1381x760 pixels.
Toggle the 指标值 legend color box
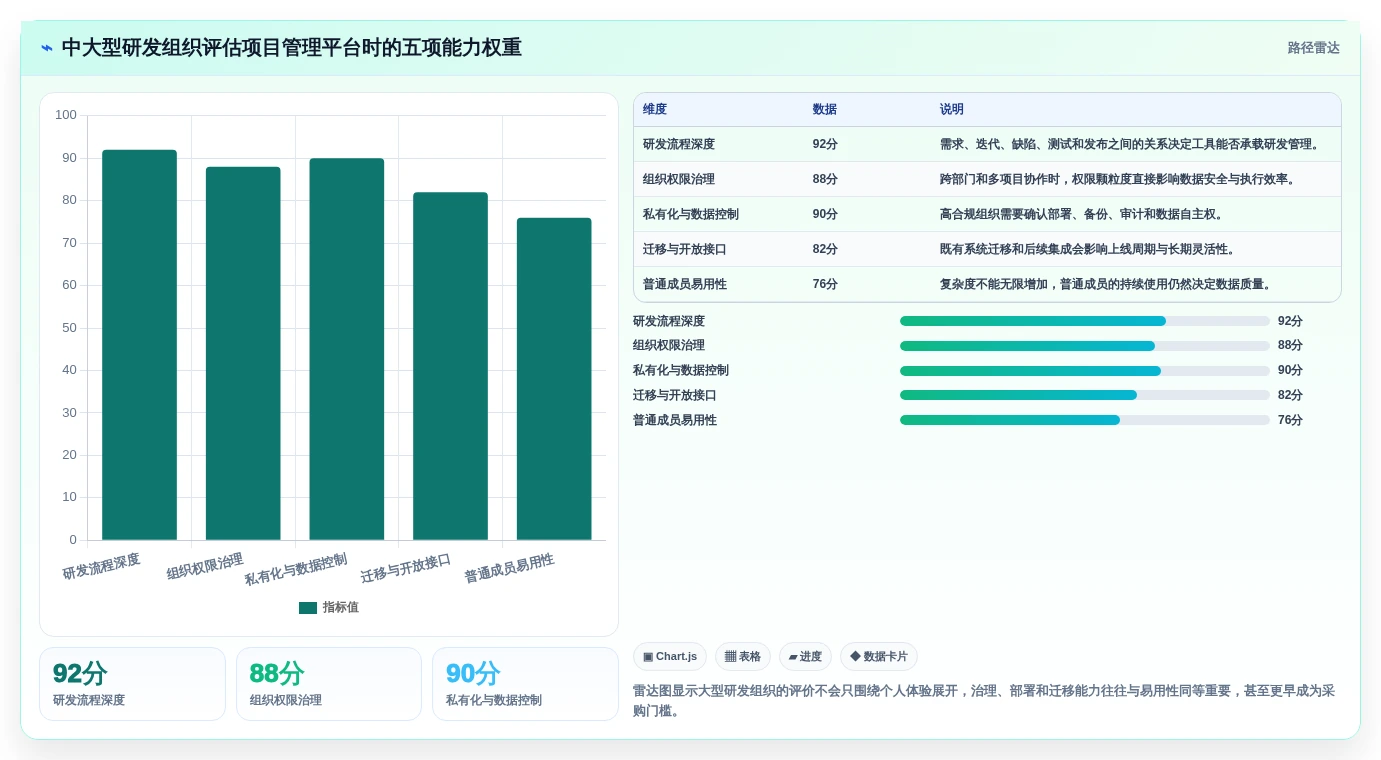coord(308,608)
